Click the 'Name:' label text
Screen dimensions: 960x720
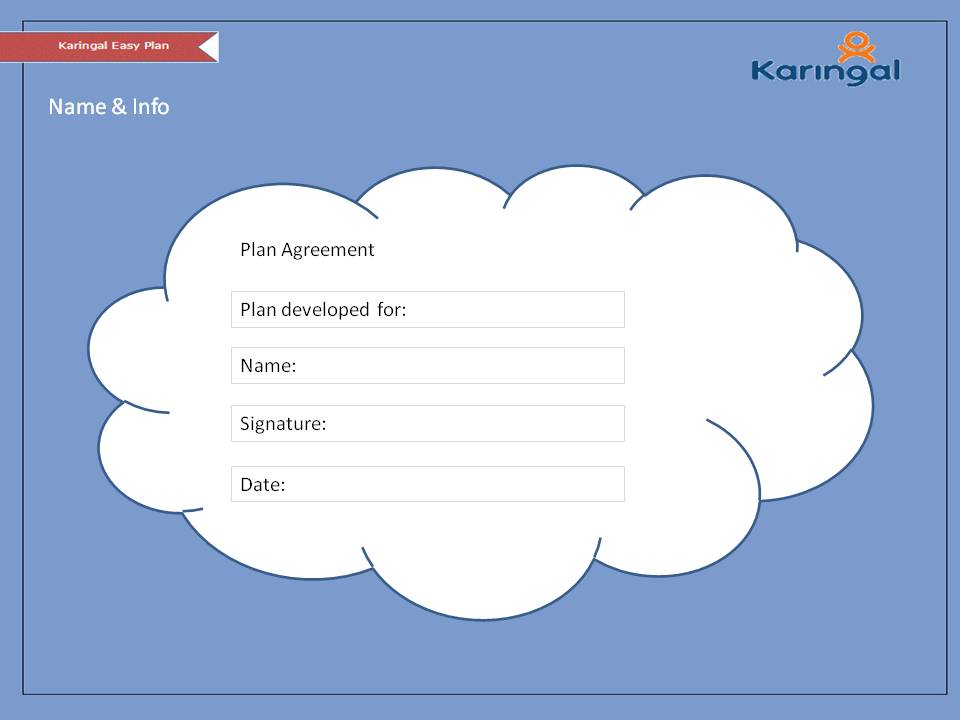tap(268, 366)
